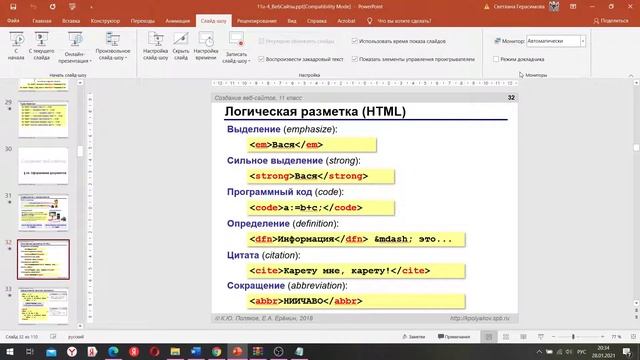Open Windows Start menu
Image resolution: width=640 pixels, height=360 pixels.
9,351
